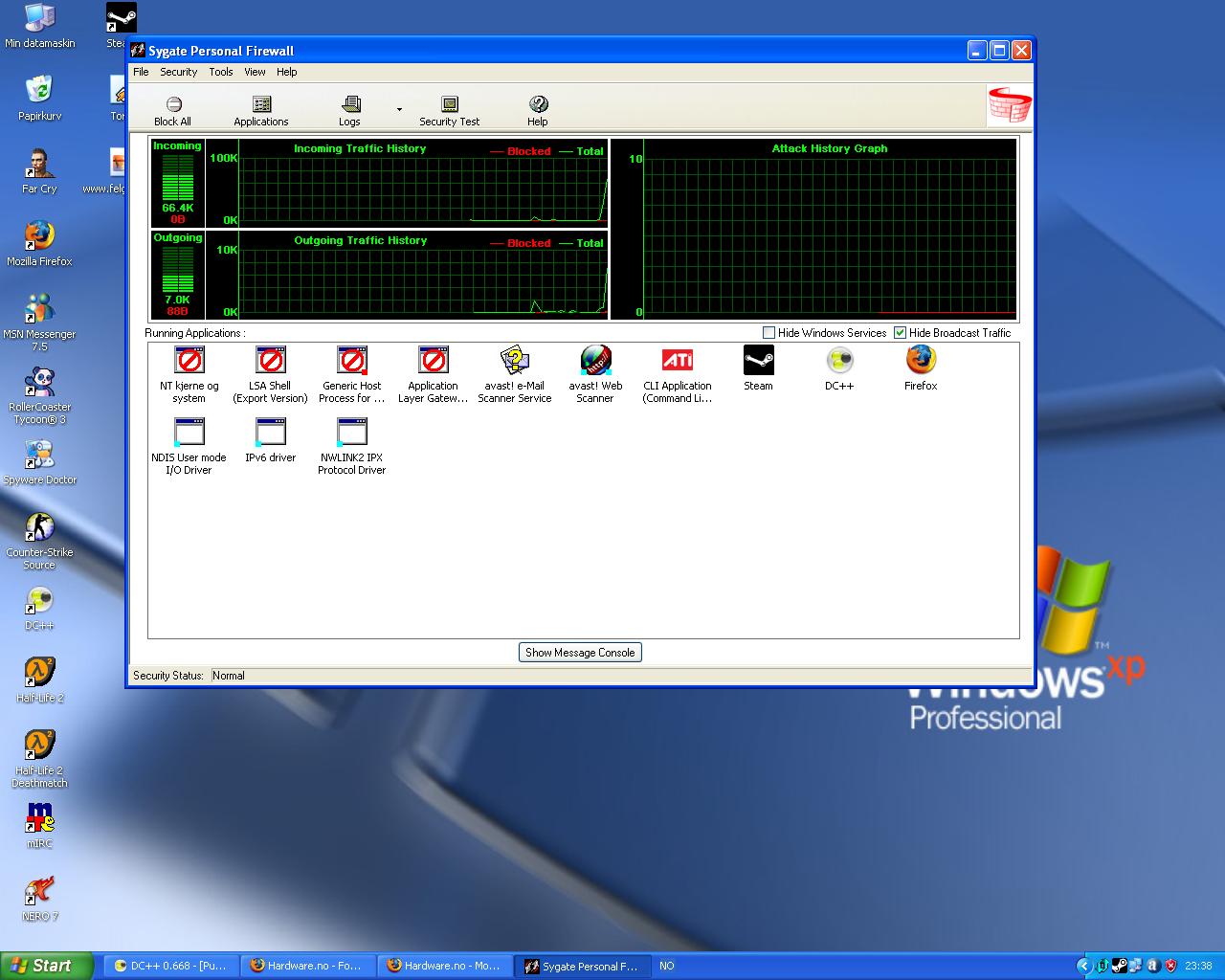The image size is (1225, 980).
Task: Enable Hide Windows Services checkbox
Action: 768,332
